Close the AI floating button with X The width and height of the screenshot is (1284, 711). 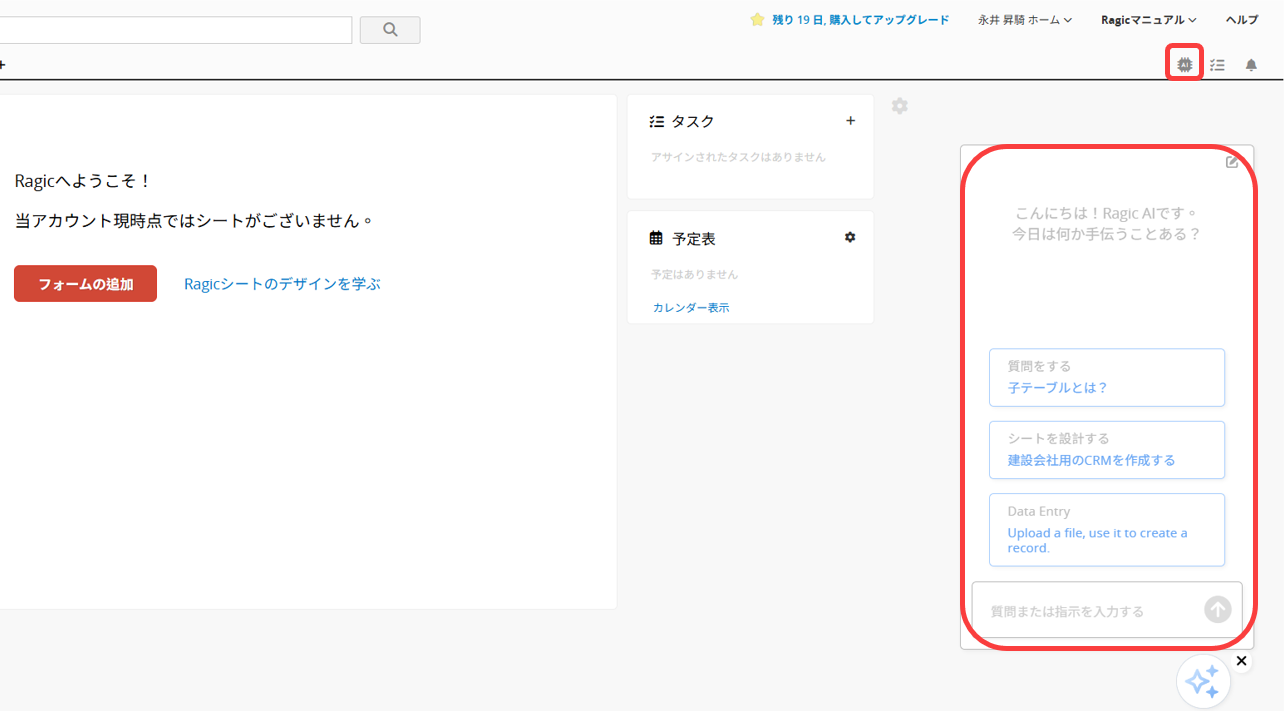pyautogui.click(x=1241, y=661)
